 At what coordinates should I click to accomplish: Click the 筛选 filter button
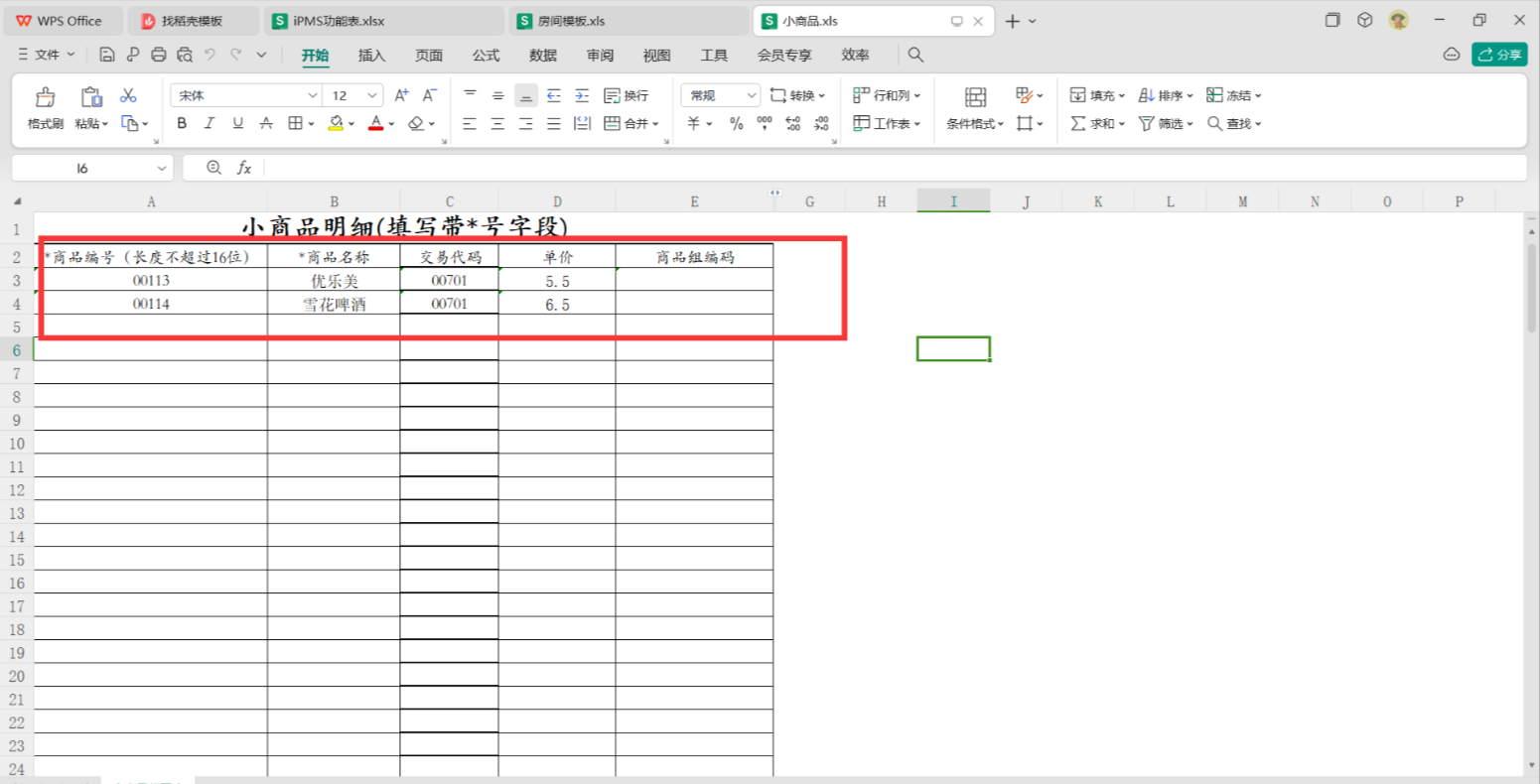[x=1165, y=123]
